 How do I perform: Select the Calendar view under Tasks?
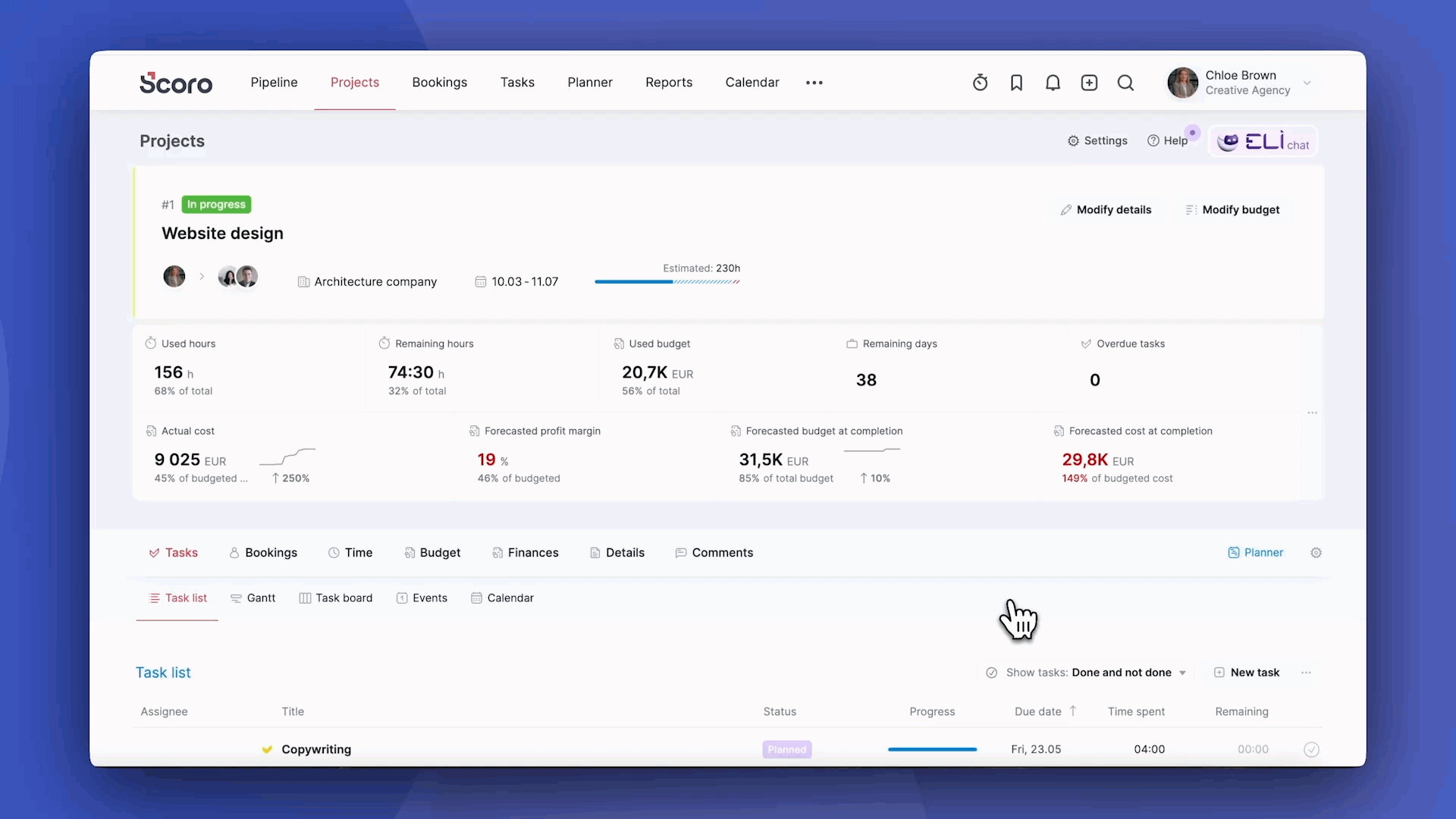pos(503,598)
